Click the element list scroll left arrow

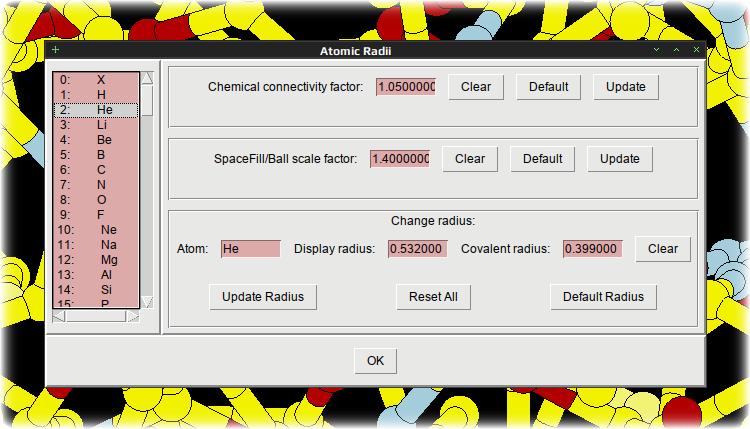[59, 316]
